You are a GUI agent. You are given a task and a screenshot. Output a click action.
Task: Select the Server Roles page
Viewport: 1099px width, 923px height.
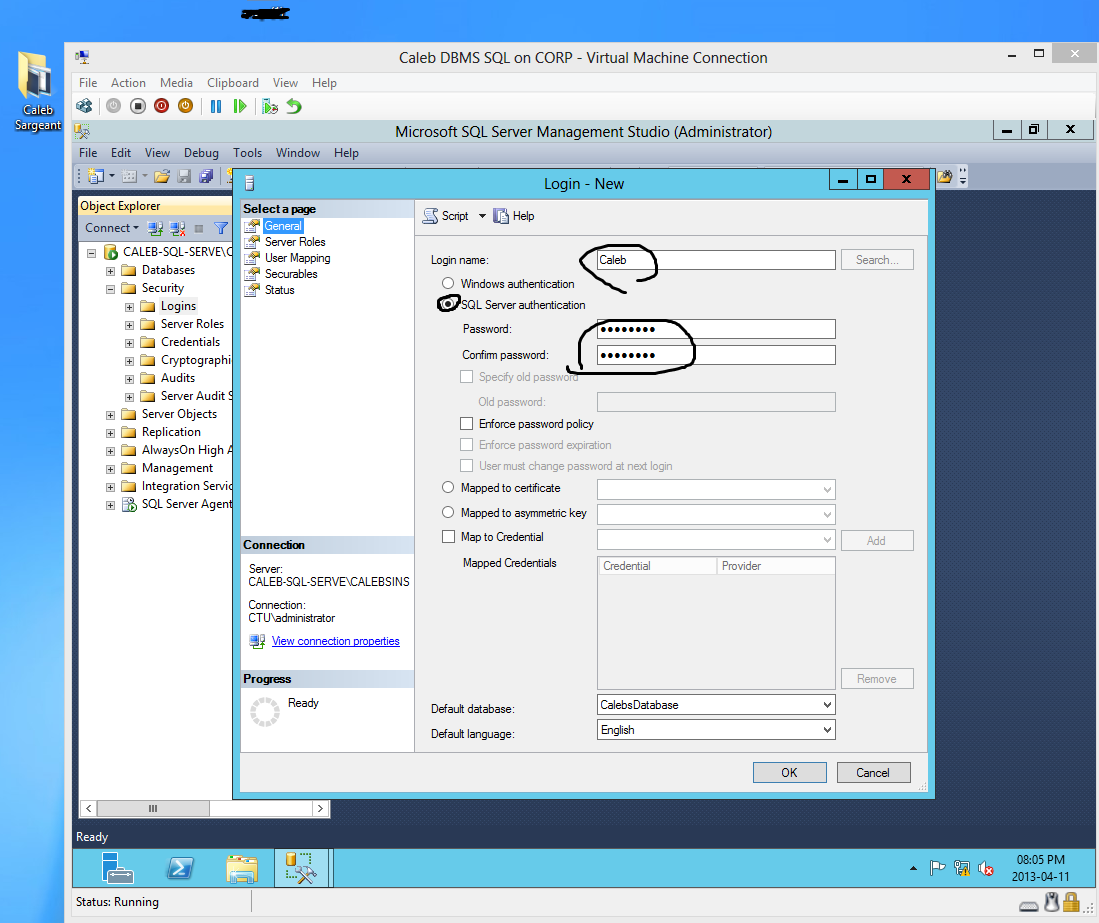295,242
